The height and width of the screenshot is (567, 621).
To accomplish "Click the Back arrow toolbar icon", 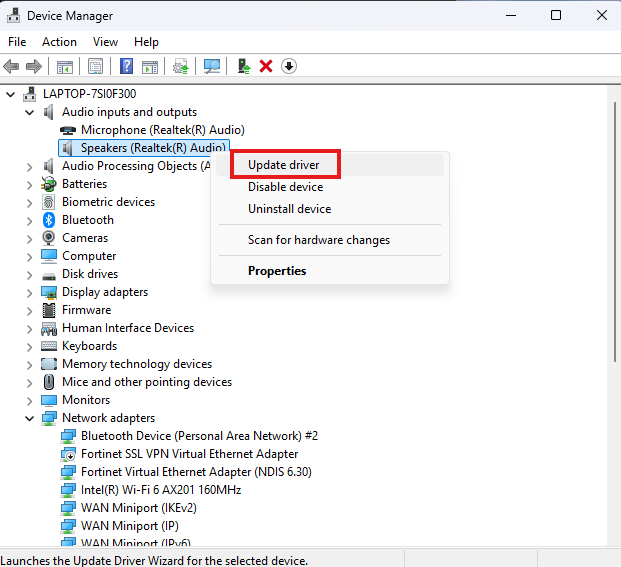I will [x=11, y=66].
